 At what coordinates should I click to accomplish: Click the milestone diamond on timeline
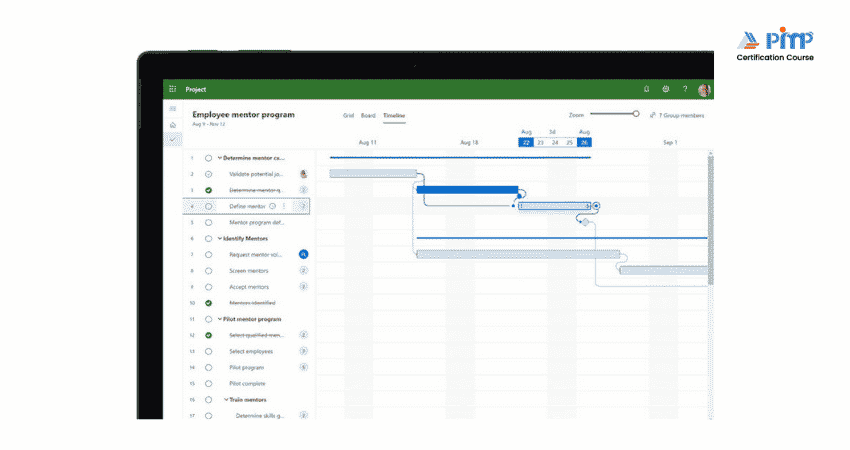[x=585, y=222]
